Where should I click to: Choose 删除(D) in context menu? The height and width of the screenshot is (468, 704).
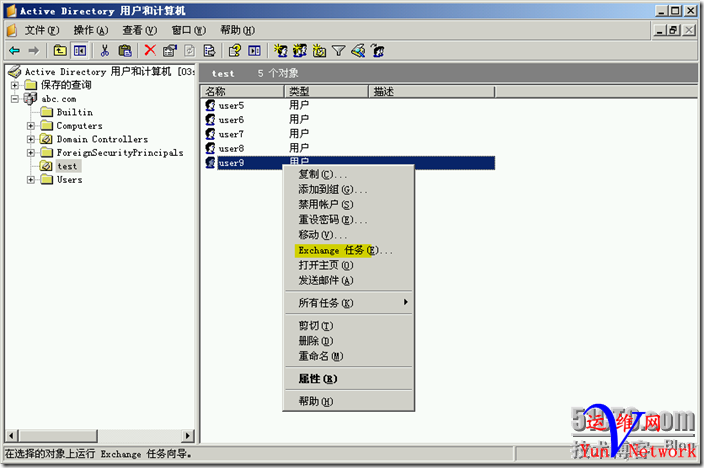[x=348, y=340]
